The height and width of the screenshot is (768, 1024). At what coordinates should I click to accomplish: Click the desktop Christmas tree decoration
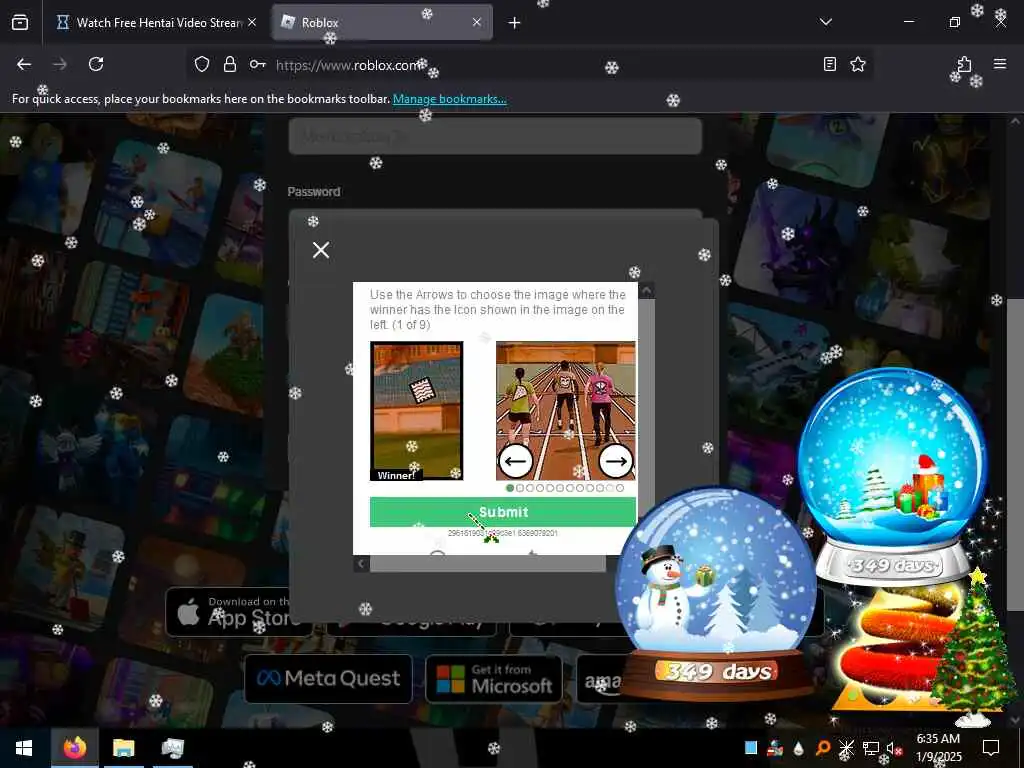click(x=973, y=648)
